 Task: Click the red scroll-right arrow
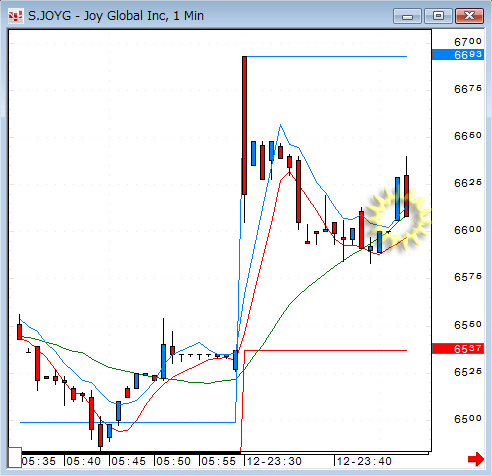476,459
